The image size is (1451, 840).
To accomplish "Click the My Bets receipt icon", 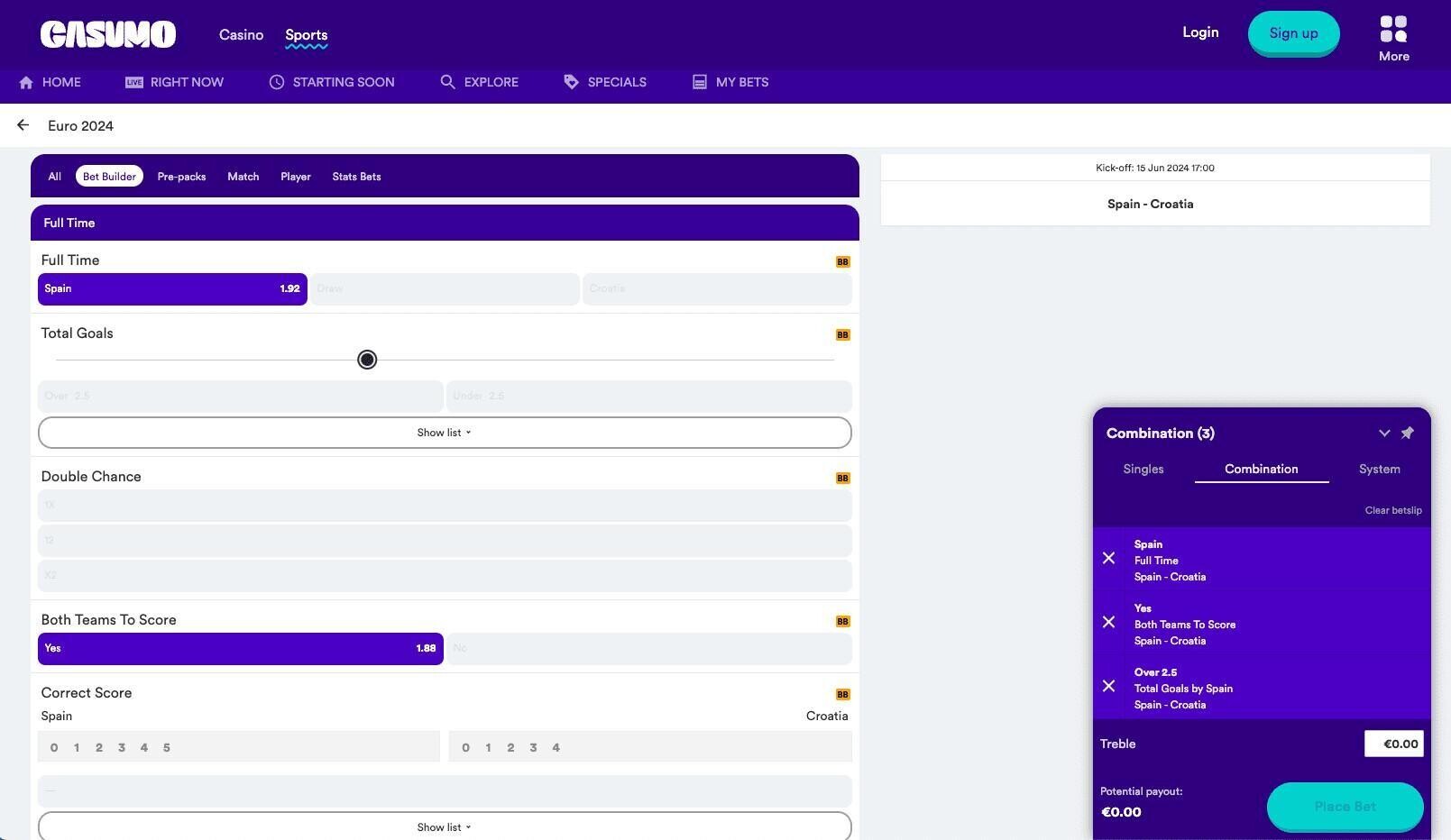I will [700, 82].
